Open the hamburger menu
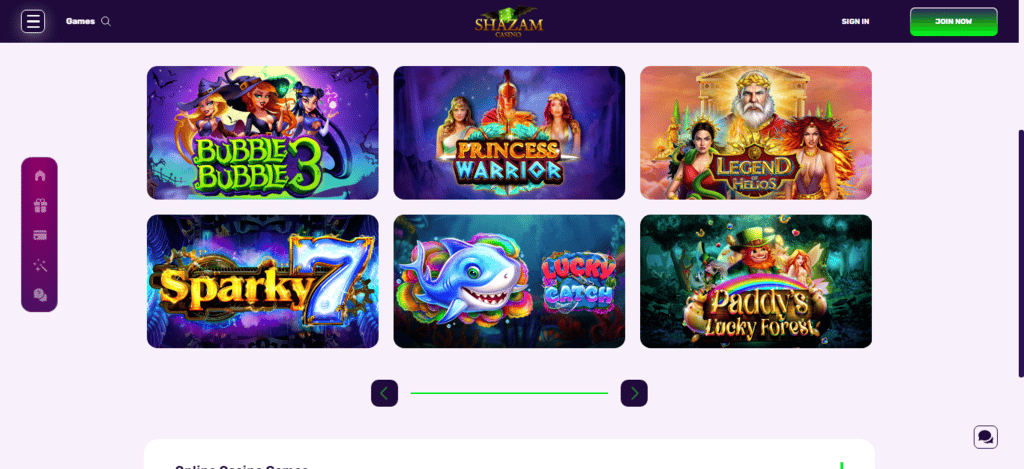 [x=33, y=21]
